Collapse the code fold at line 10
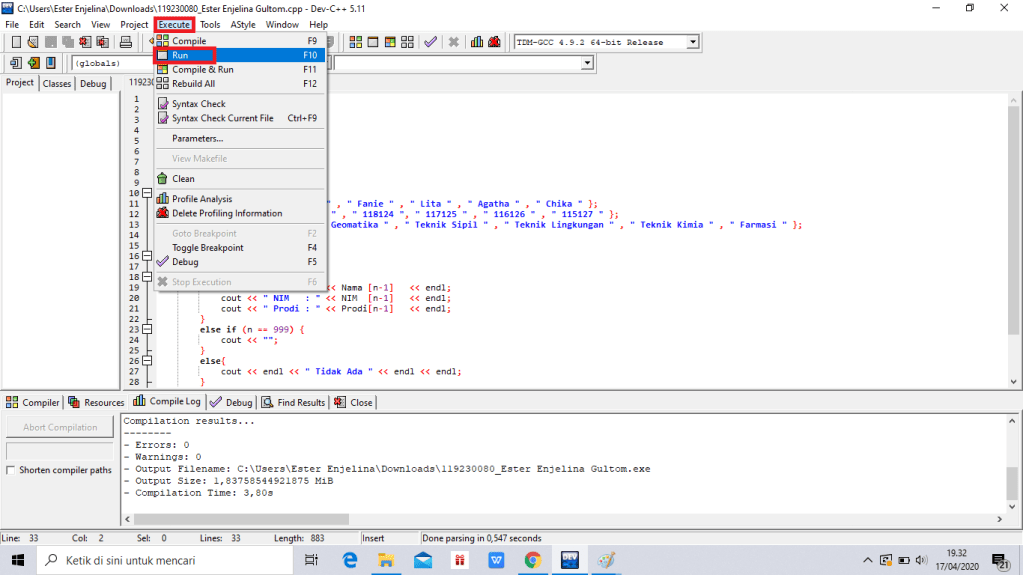Screen dimensions: 1023x575 [x=147, y=192]
